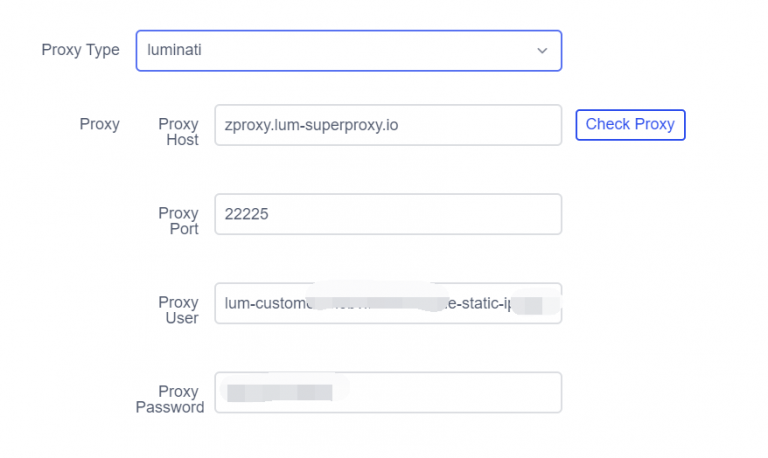Click the Proxy Host label

[179, 132]
